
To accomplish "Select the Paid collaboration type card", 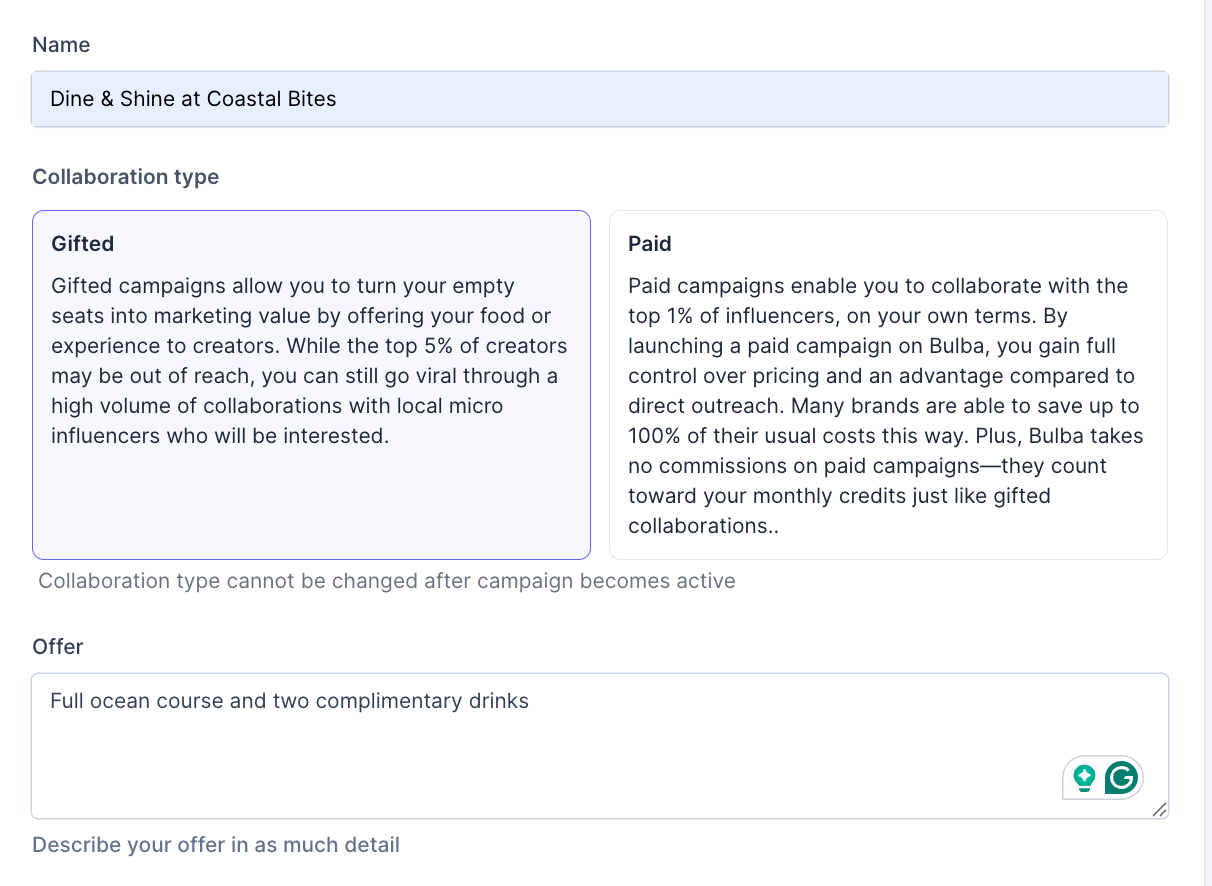I will [888, 385].
